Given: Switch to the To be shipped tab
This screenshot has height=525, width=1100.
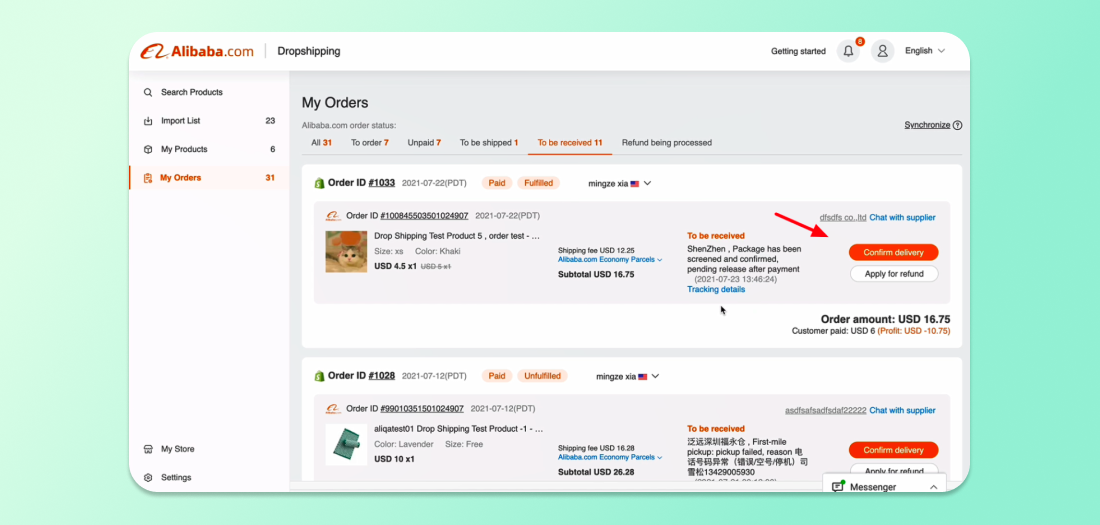Looking at the screenshot, I should point(489,142).
